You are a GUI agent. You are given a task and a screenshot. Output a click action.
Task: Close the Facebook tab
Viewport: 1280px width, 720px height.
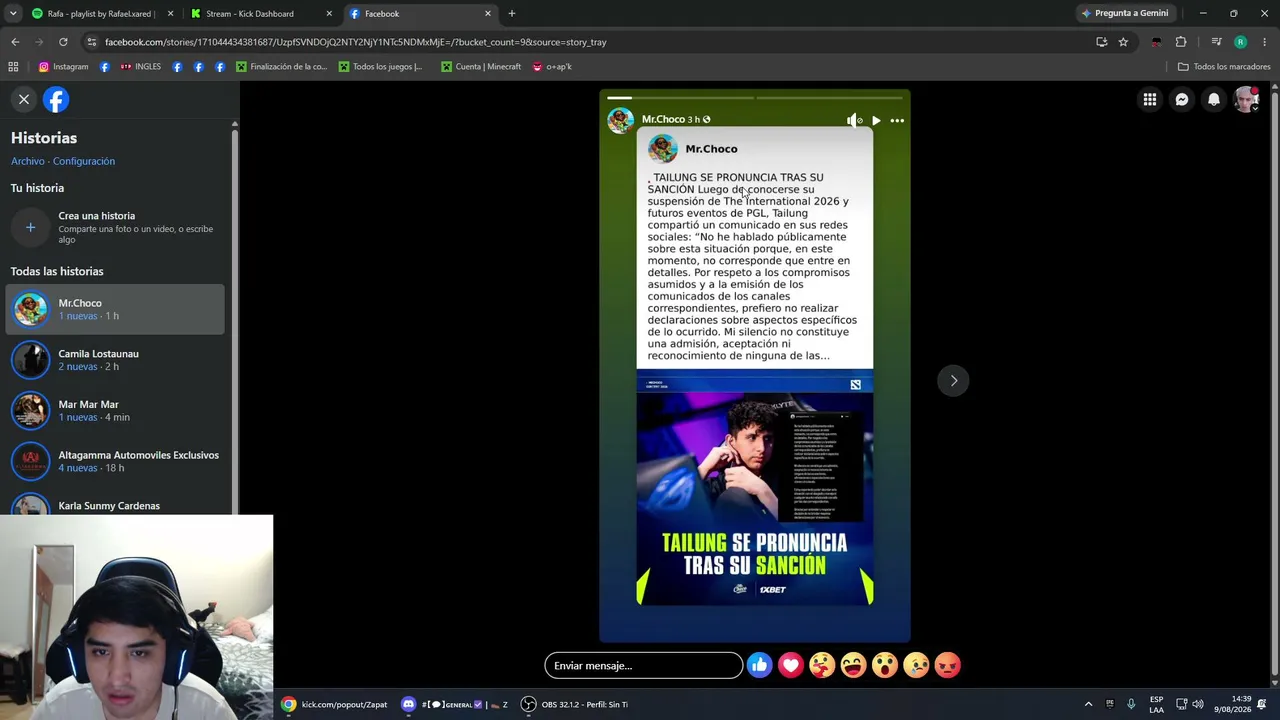[488, 13]
